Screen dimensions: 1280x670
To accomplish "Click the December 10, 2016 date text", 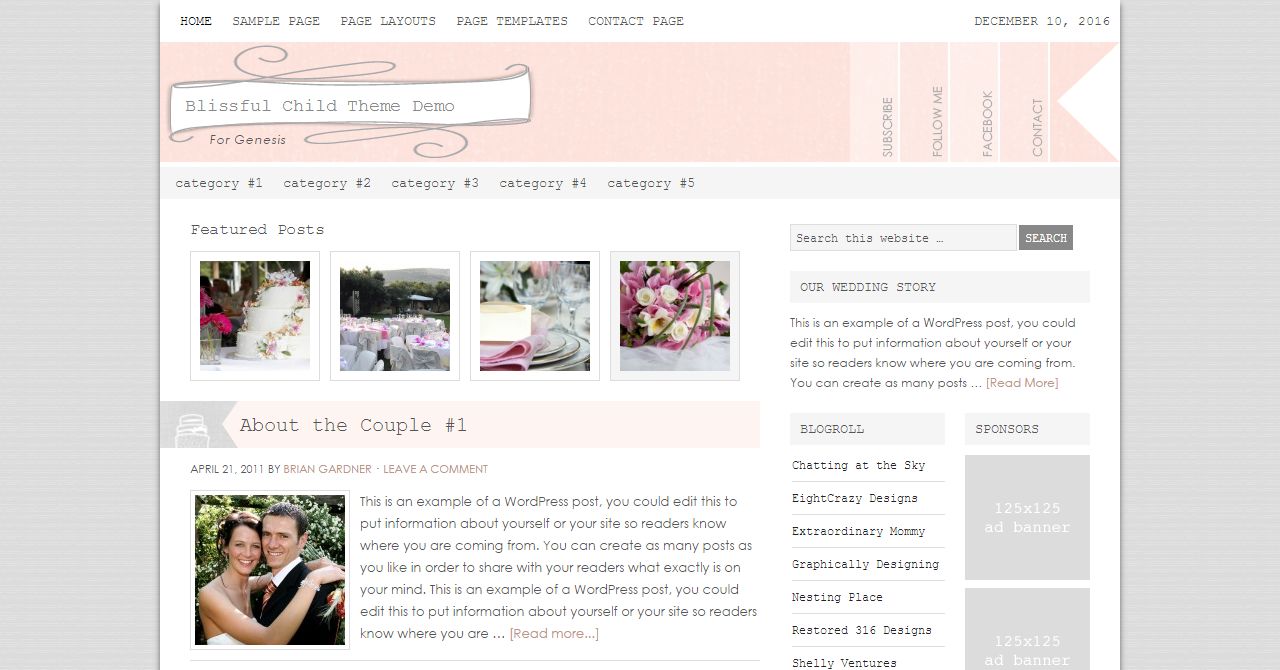I will 1042,21.
